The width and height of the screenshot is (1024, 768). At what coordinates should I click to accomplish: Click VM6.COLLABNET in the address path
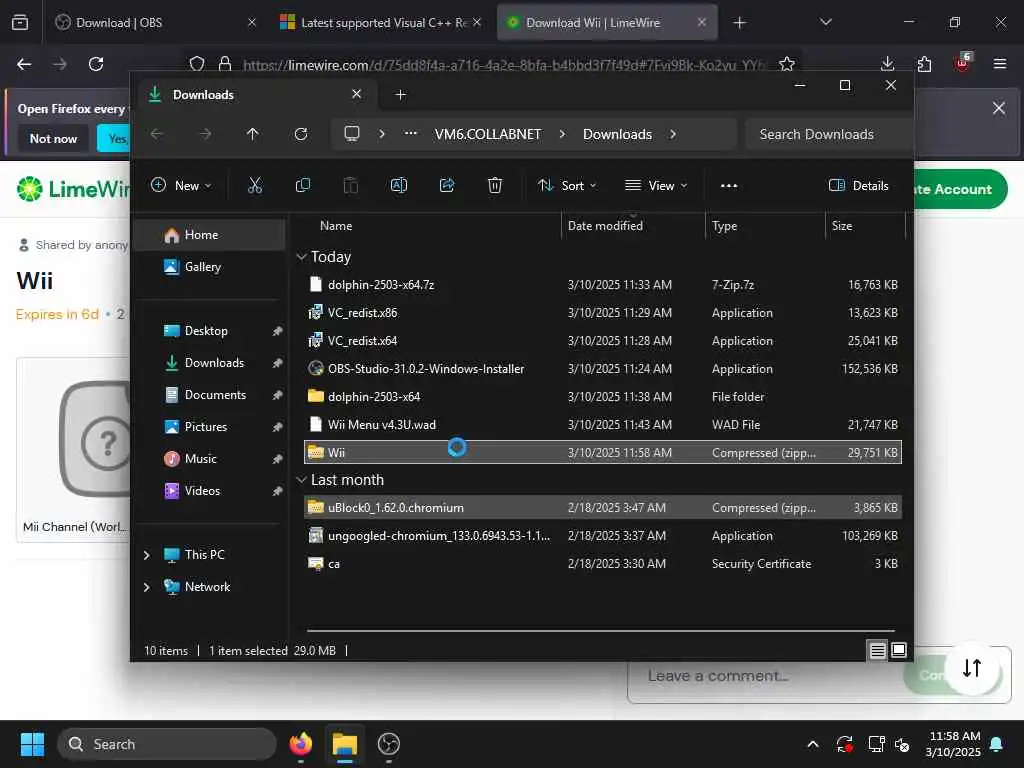(x=488, y=134)
